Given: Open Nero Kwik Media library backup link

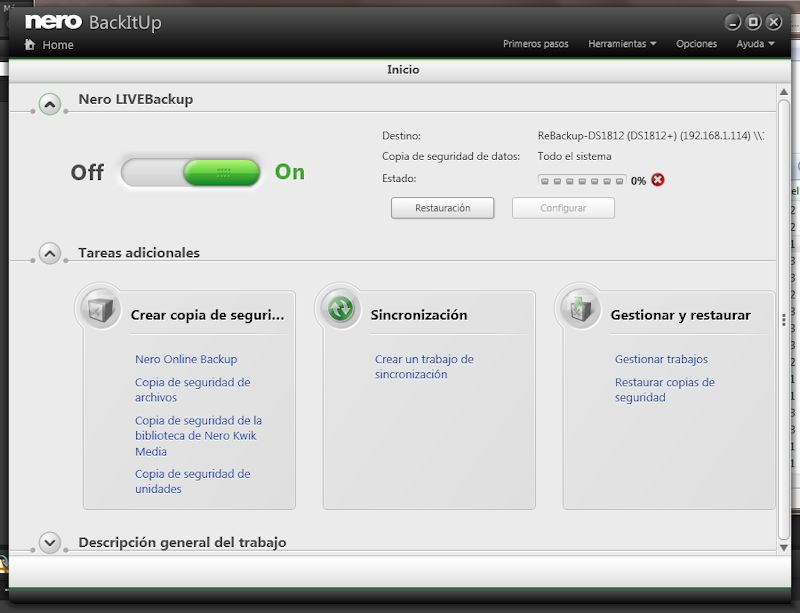Looking at the screenshot, I should point(198,436).
